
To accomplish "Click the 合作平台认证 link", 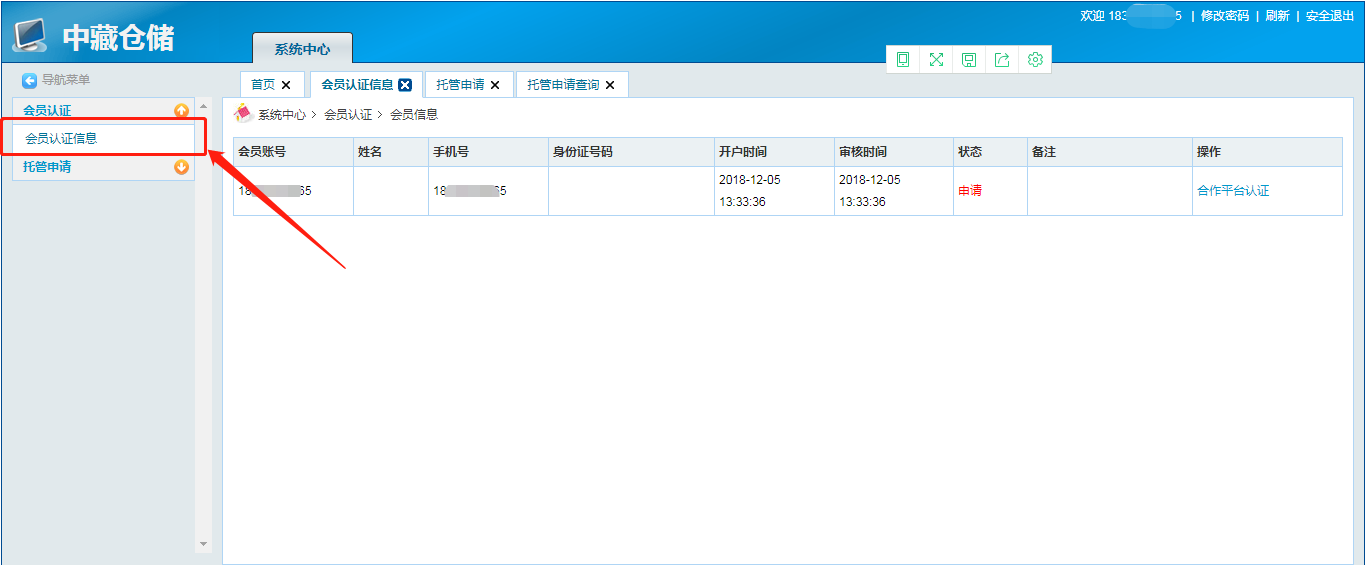I will pyautogui.click(x=1233, y=191).
